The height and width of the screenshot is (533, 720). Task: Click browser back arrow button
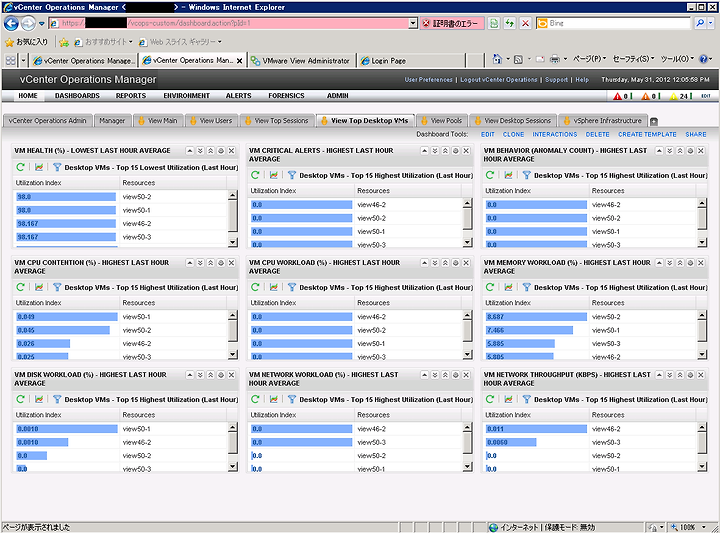11,23
